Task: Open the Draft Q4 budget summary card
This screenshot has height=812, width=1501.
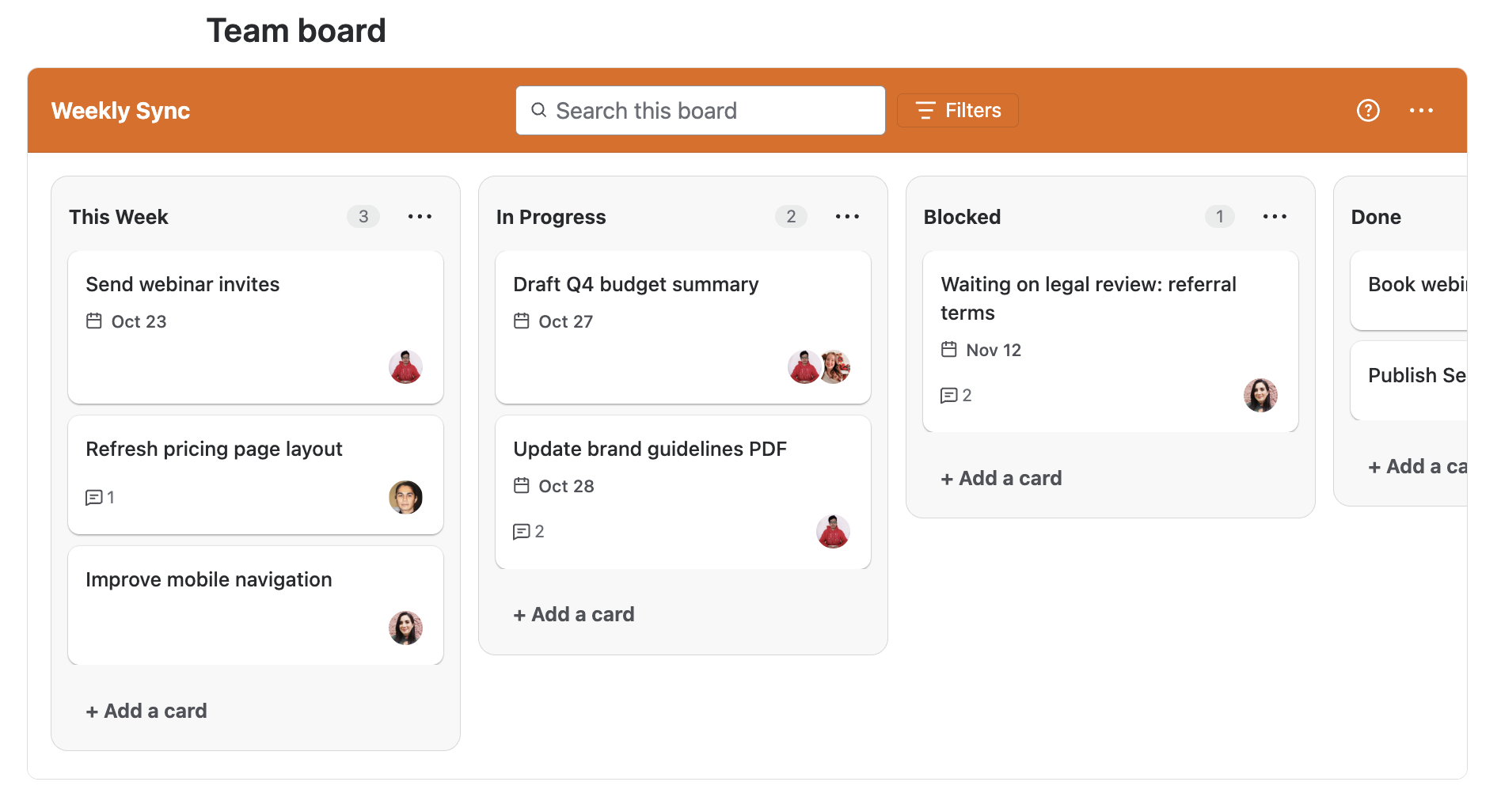Action: (x=683, y=328)
